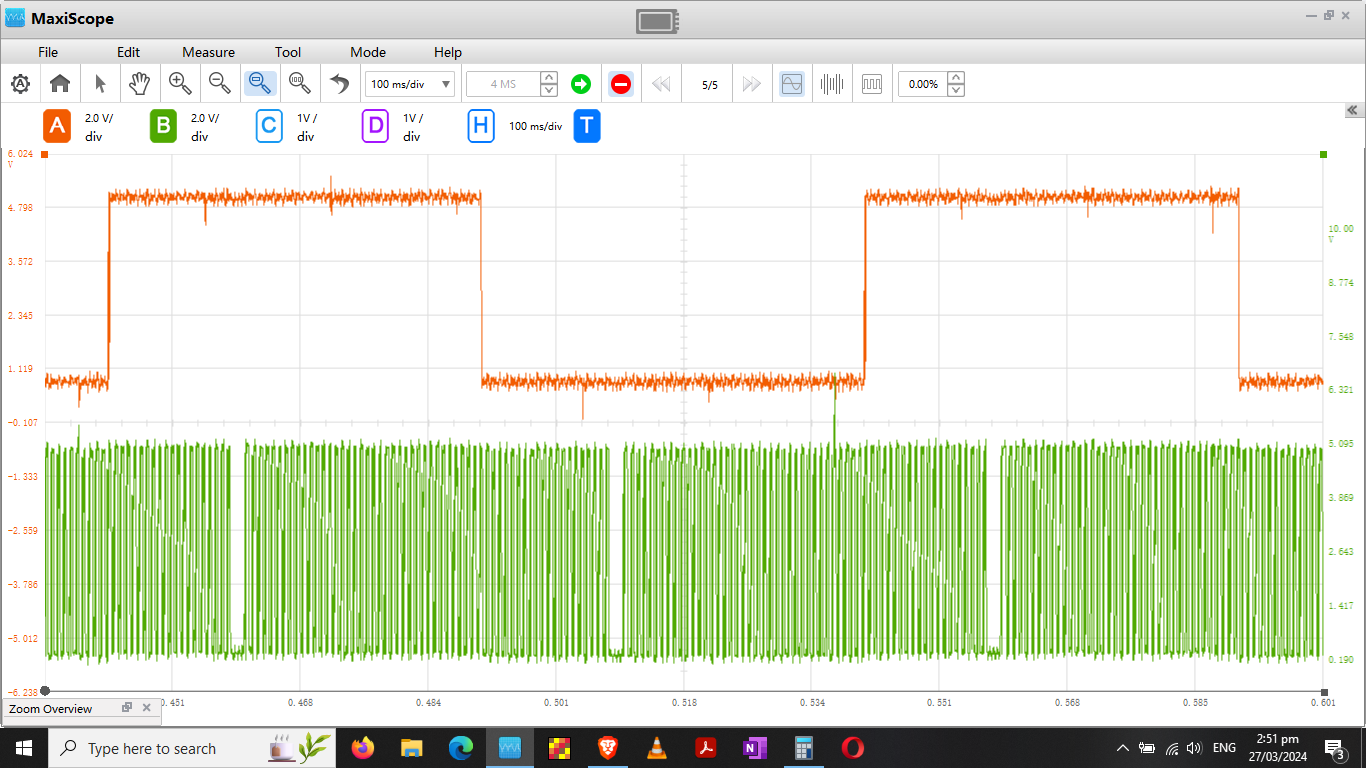Toggle channel B green button
Viewport: 1366px width, 768px height.
[x=163, y=126]
